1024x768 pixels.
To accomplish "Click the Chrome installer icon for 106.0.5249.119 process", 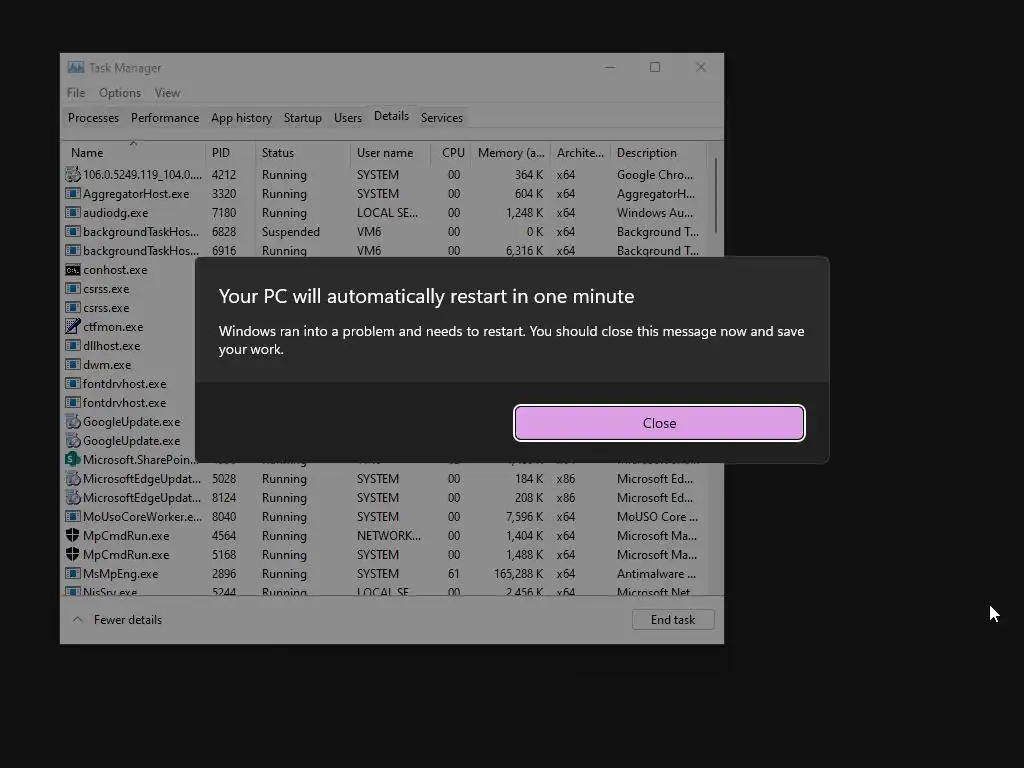I will [72, 174].
